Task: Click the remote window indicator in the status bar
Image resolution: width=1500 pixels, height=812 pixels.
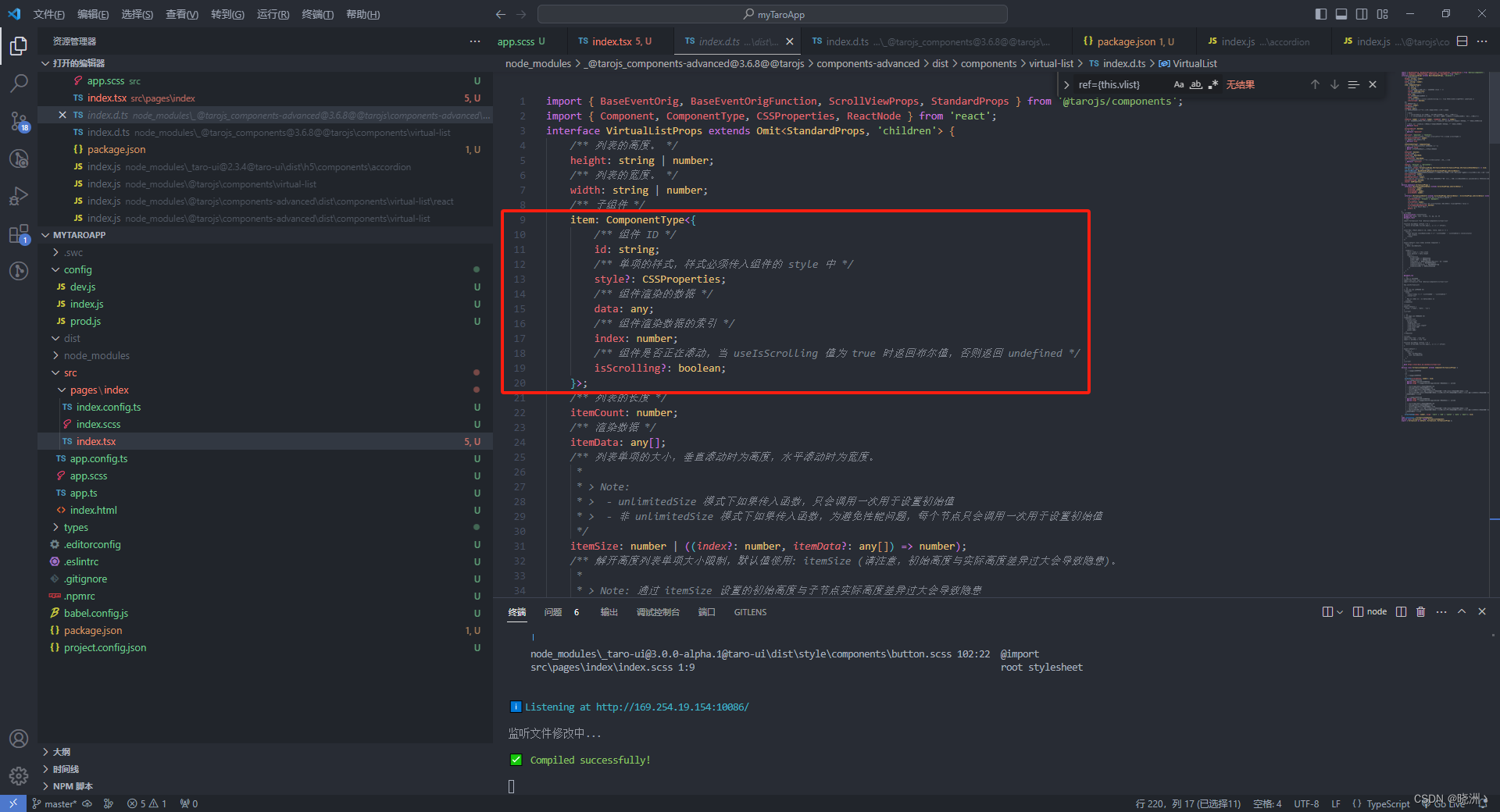Action: (x=12, y=803)
